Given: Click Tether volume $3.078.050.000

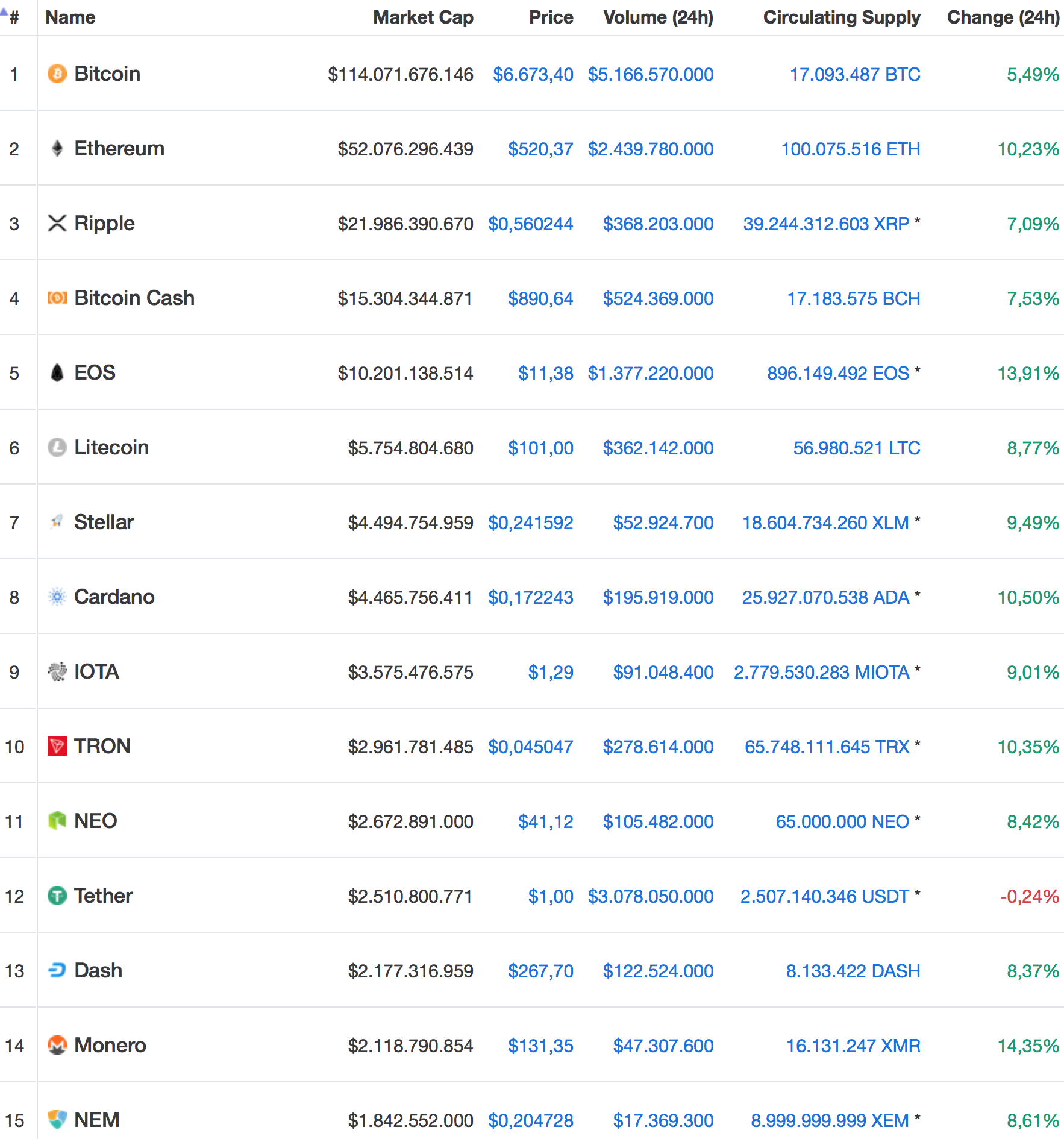Looking at the screenshot, I should click(651, 896).
